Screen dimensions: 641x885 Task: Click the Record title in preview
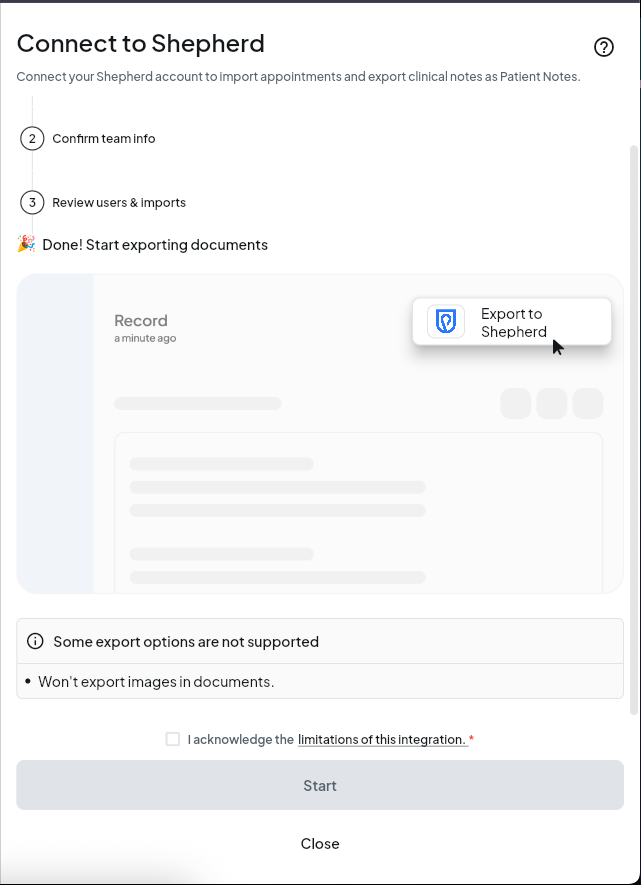(141, 320)
